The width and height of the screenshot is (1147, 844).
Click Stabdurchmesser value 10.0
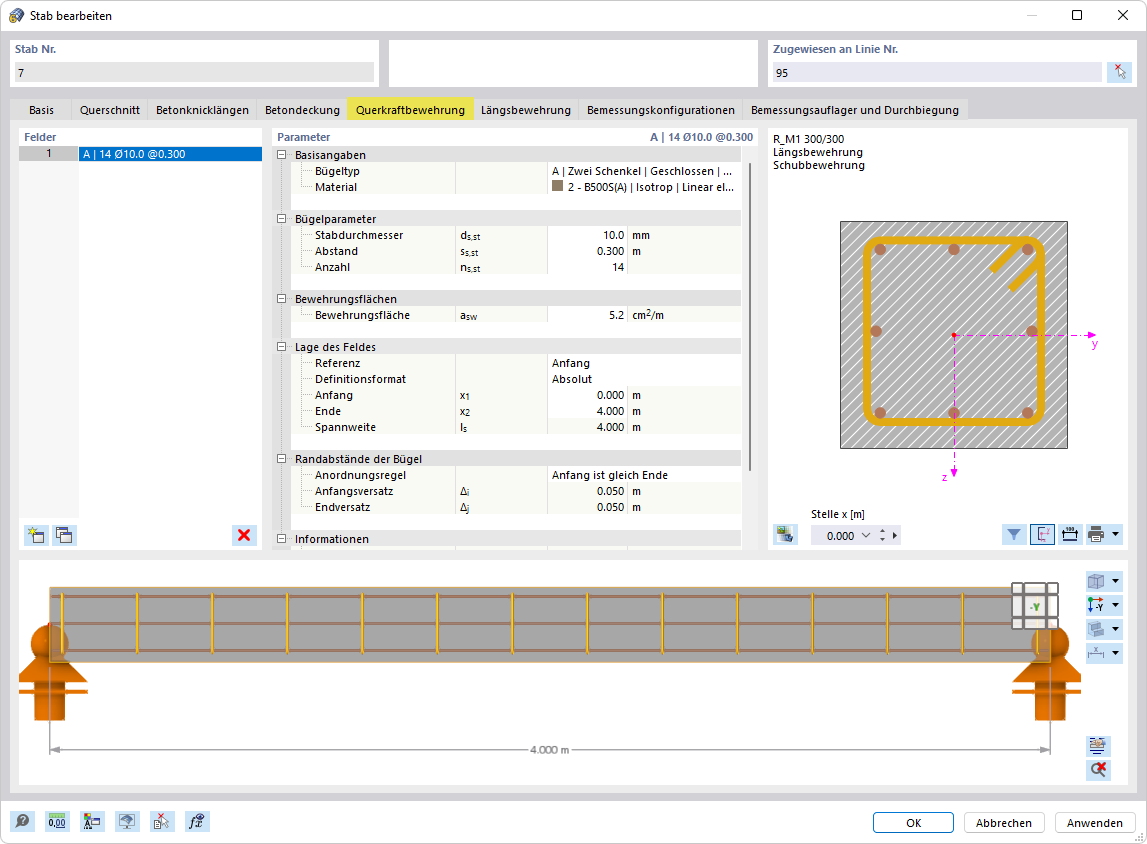click(587, 235)
